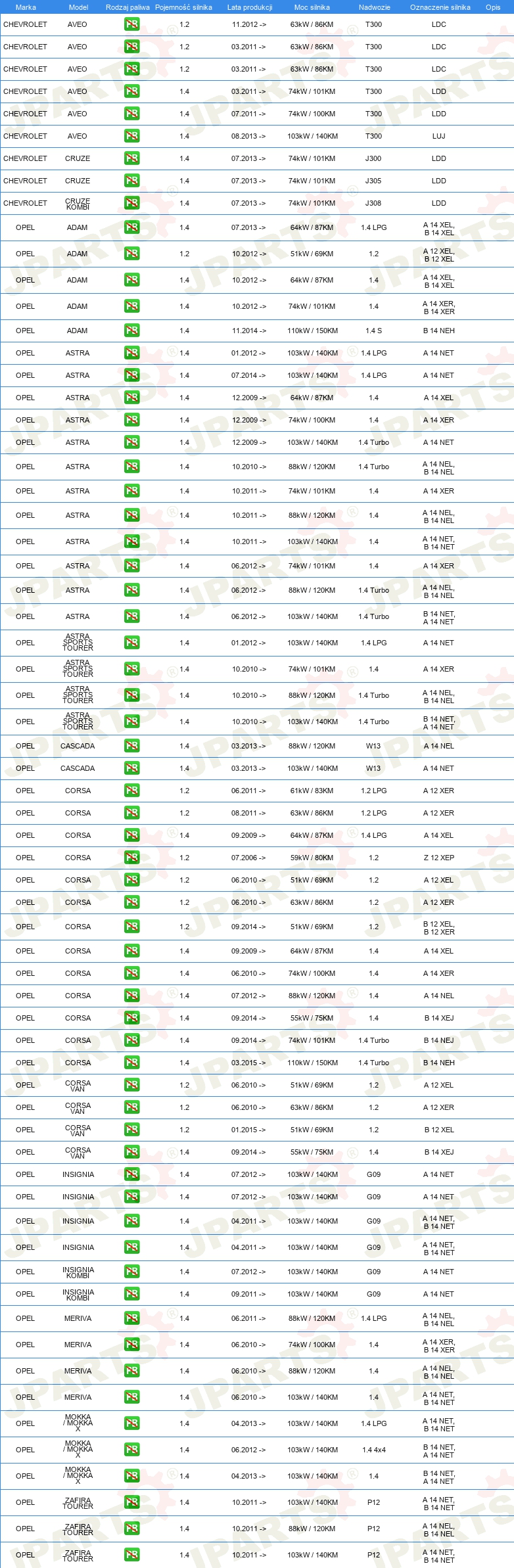Click fuel icon in Cruze Kombi J308 row
Screen dimensions: 514x1568
click(x=131, y=203)
